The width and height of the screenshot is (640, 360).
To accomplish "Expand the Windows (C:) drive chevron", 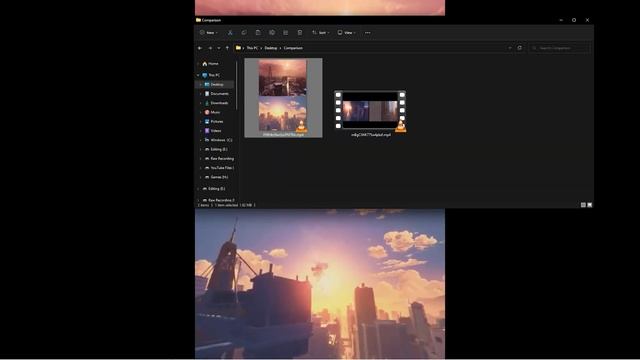I will pos(201,140).
